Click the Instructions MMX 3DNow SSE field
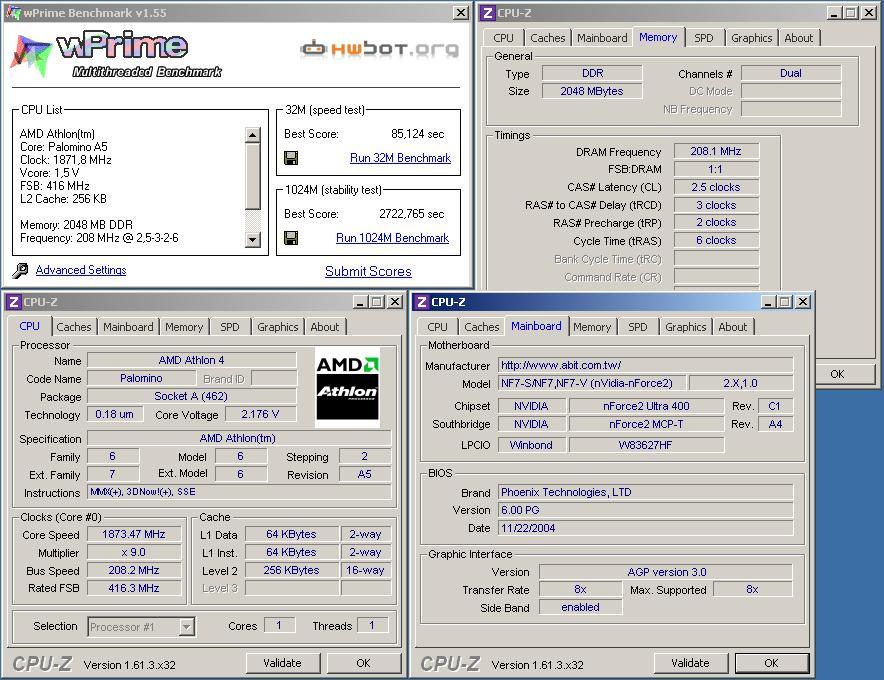 point(239,492)
